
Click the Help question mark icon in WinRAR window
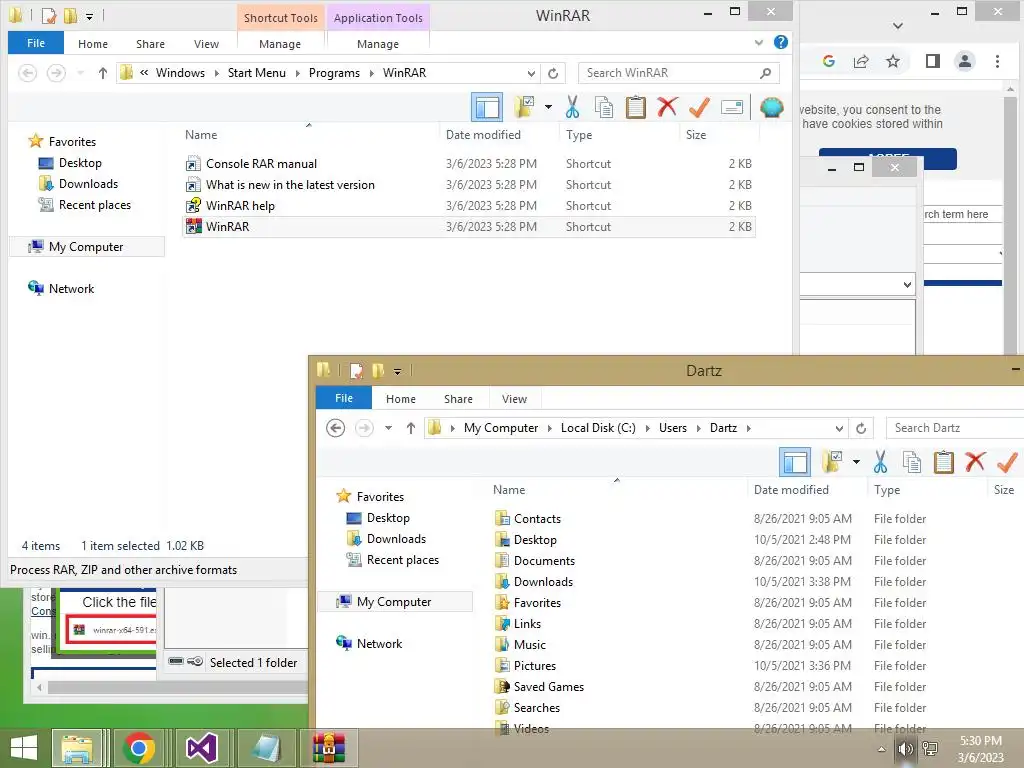pos(780,42)
